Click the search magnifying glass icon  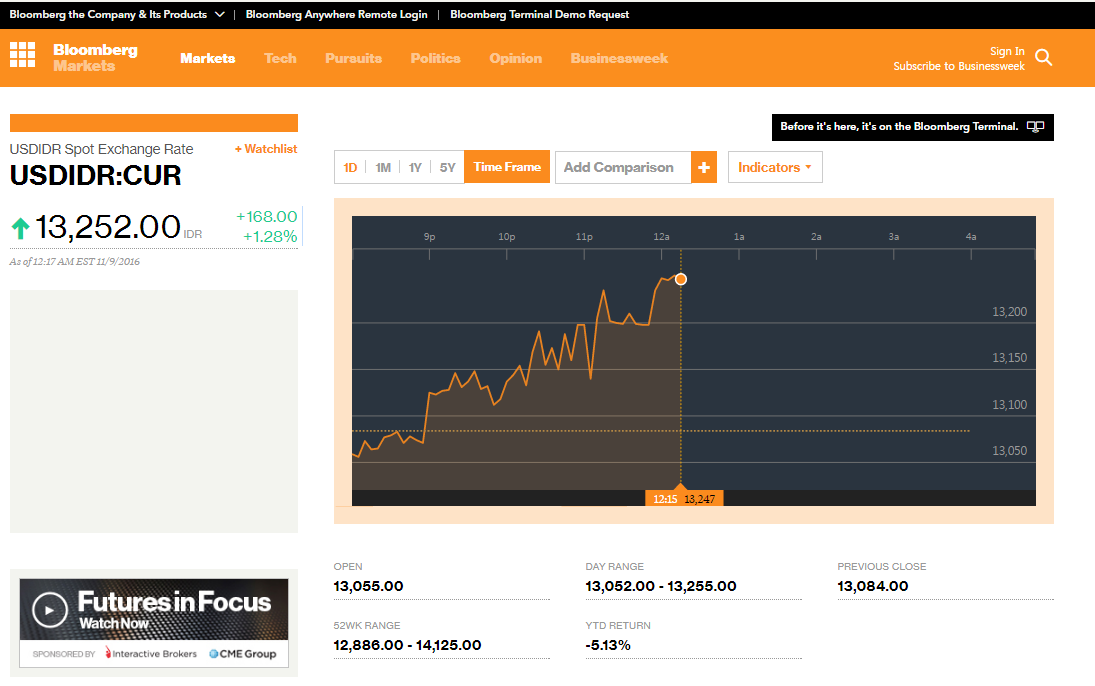tap(1043, 57)
